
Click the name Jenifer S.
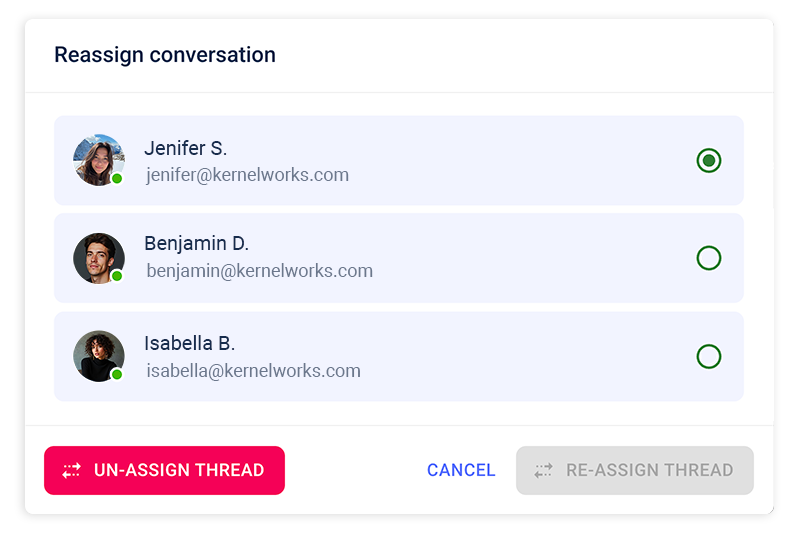click(x=186, y=148)
